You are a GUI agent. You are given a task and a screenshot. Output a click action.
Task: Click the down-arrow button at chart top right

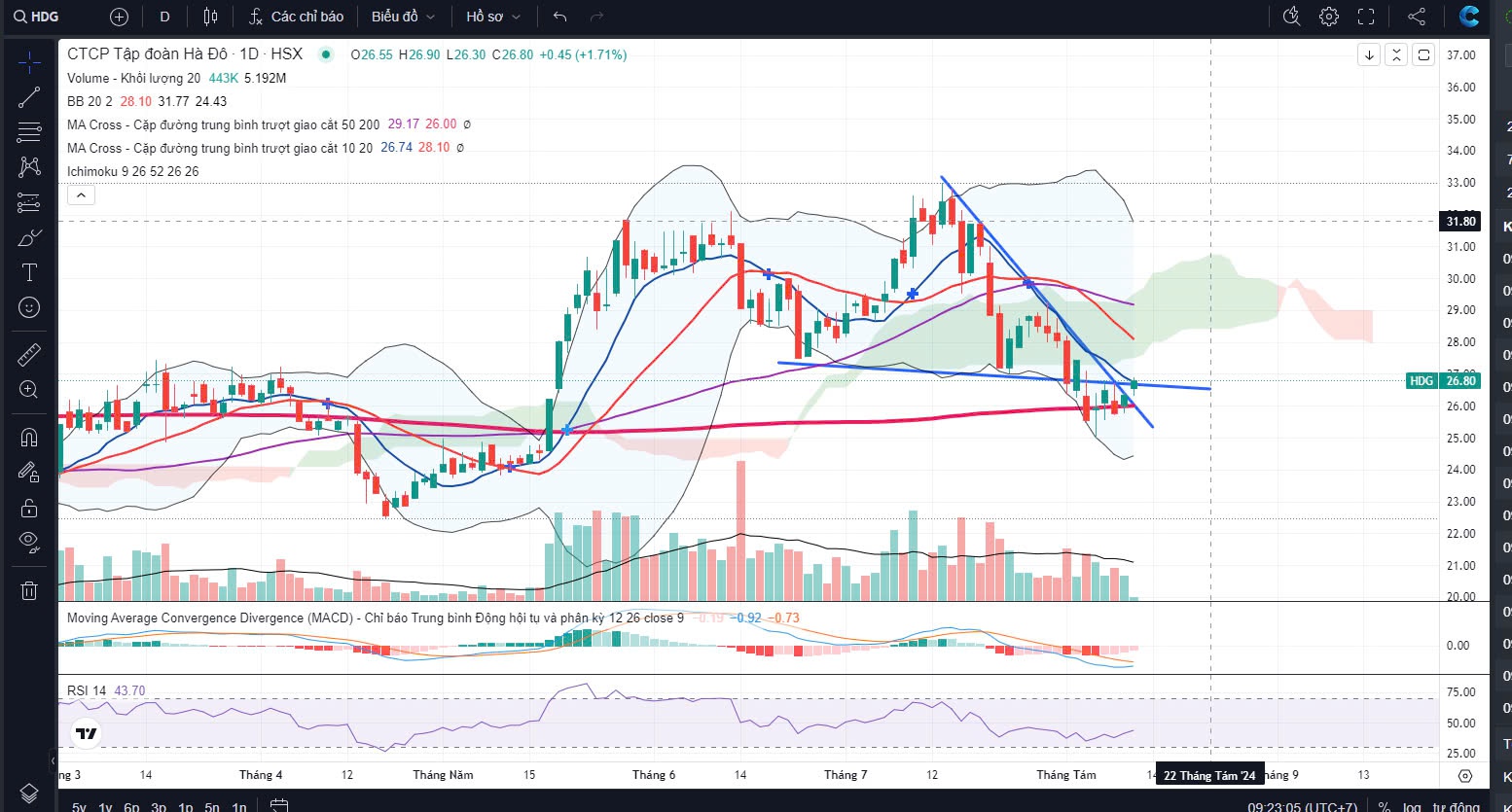1369,54
